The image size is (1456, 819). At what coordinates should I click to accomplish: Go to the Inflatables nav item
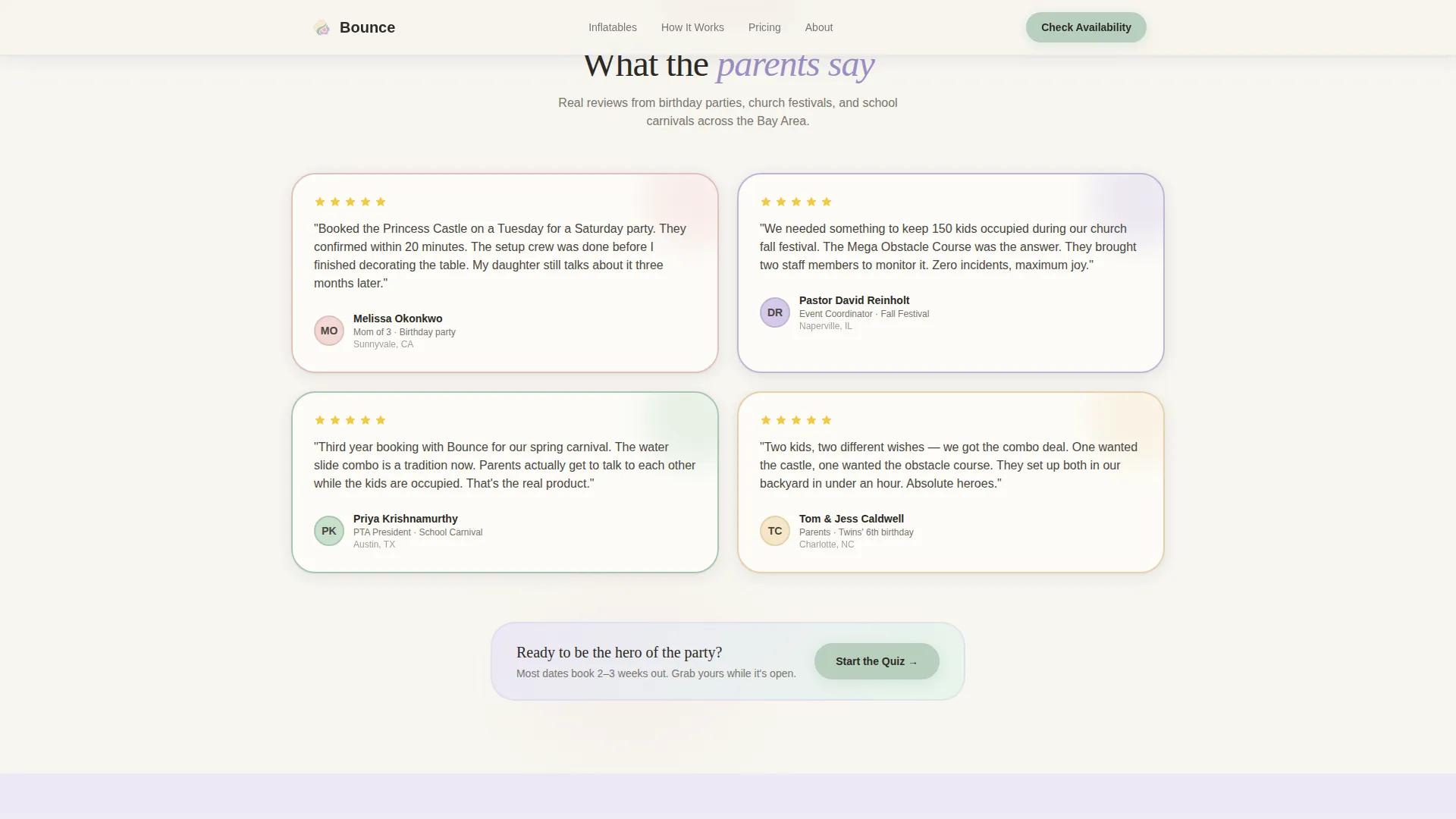coord(613,27)
